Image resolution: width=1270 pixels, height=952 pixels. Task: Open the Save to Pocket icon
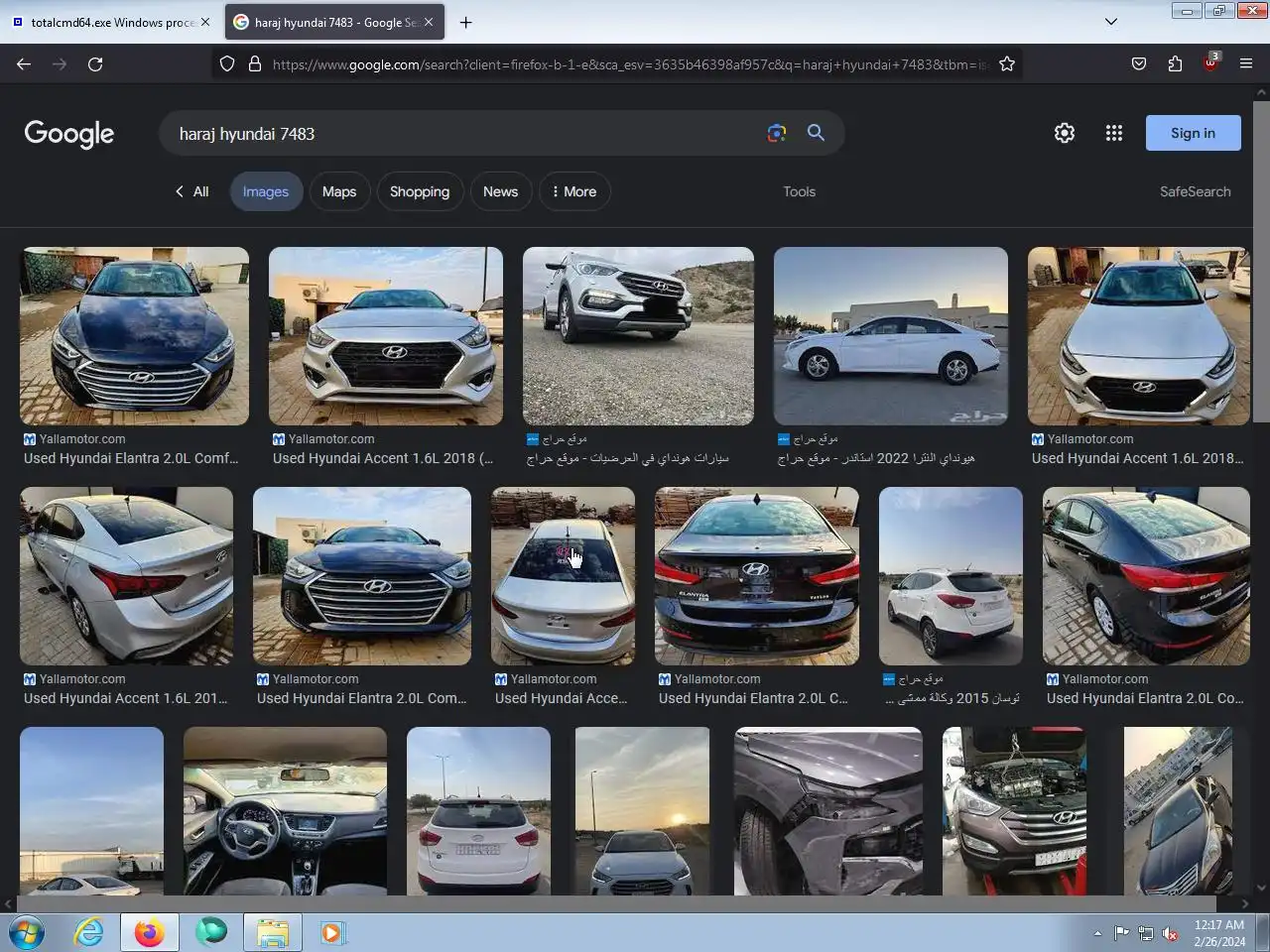[1139, 63]
